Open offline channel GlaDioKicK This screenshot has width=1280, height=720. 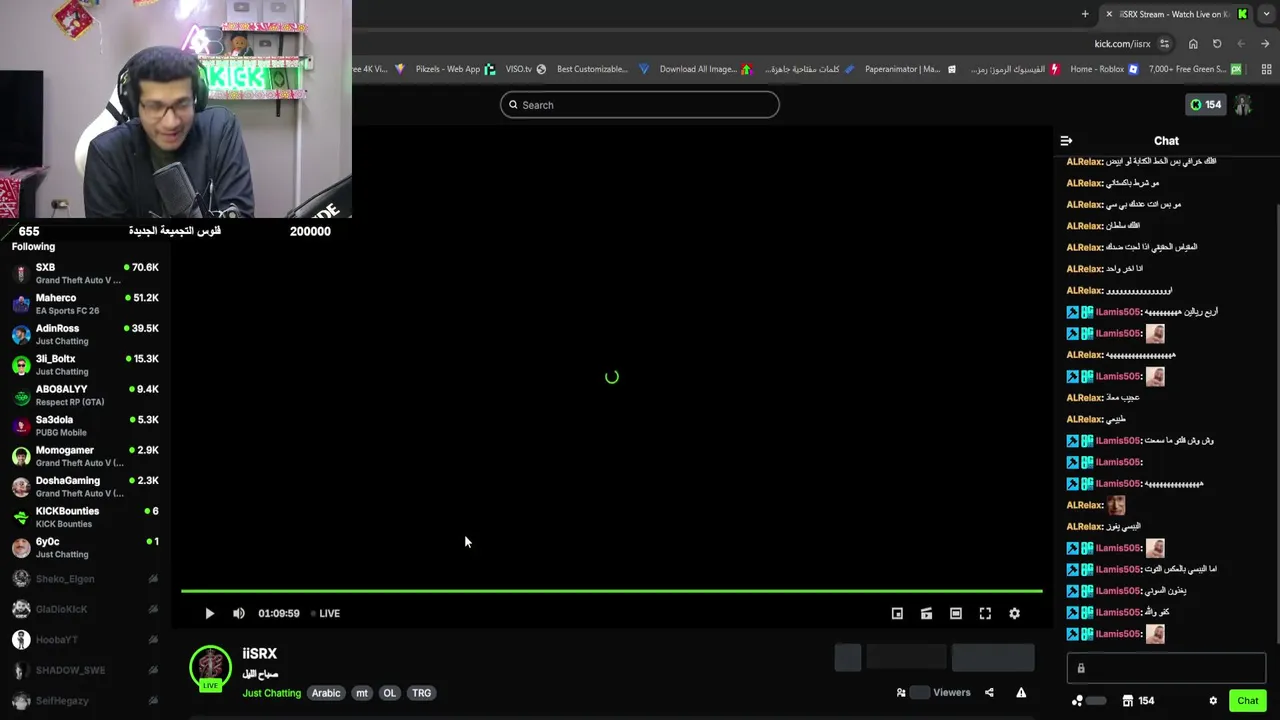[85, 609]
